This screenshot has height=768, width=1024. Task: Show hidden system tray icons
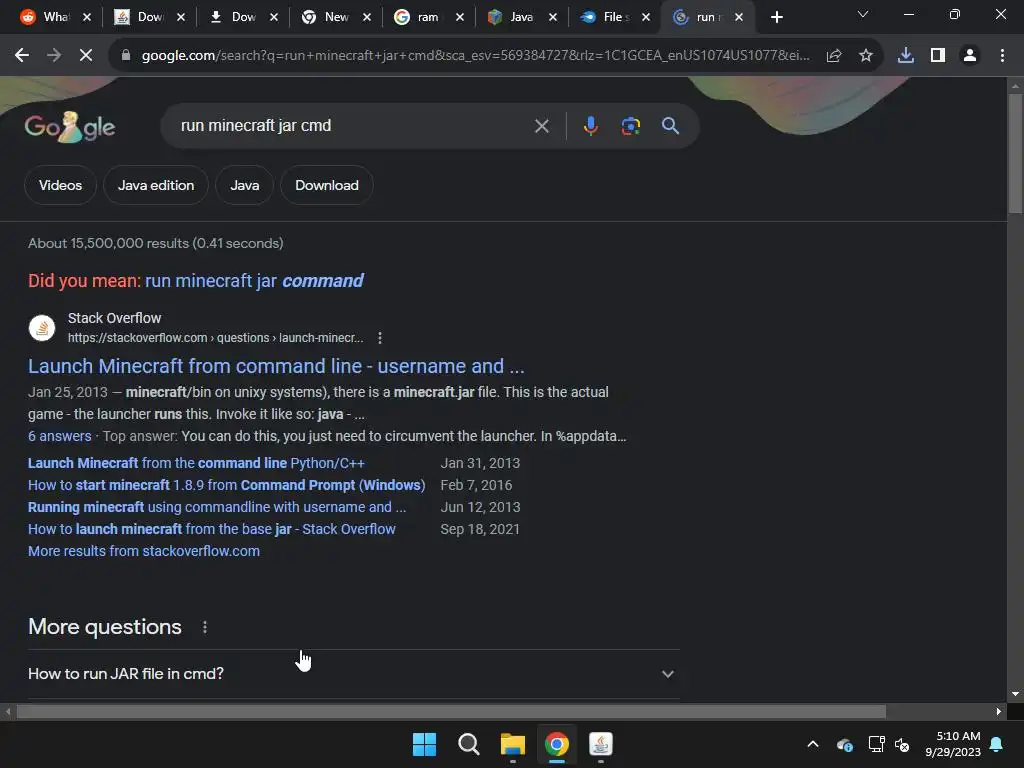813,744
